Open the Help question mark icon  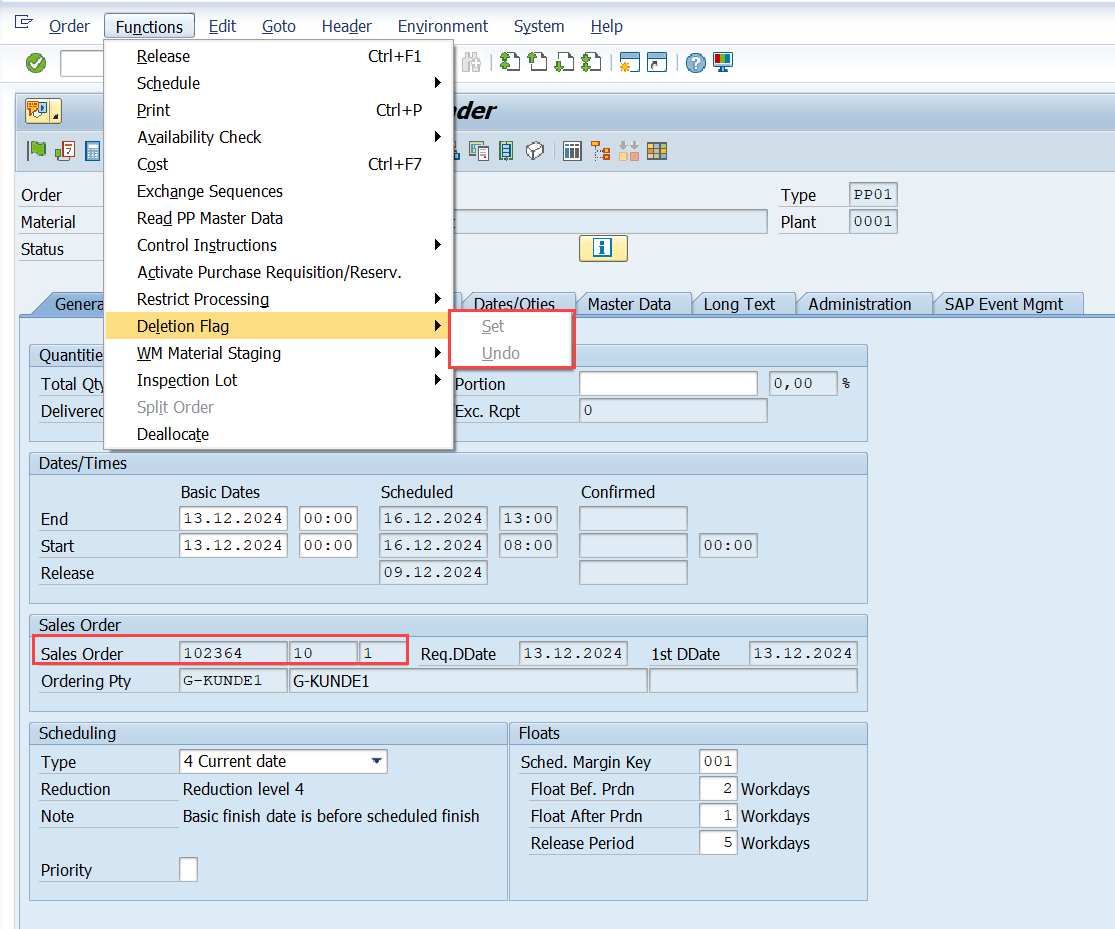point(695,63)
